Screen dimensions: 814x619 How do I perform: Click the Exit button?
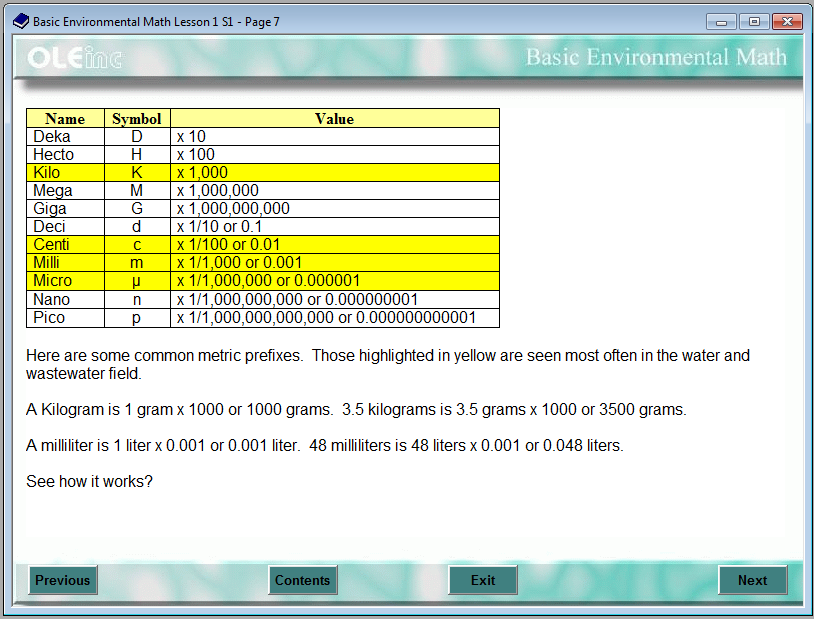pos(483,580)
